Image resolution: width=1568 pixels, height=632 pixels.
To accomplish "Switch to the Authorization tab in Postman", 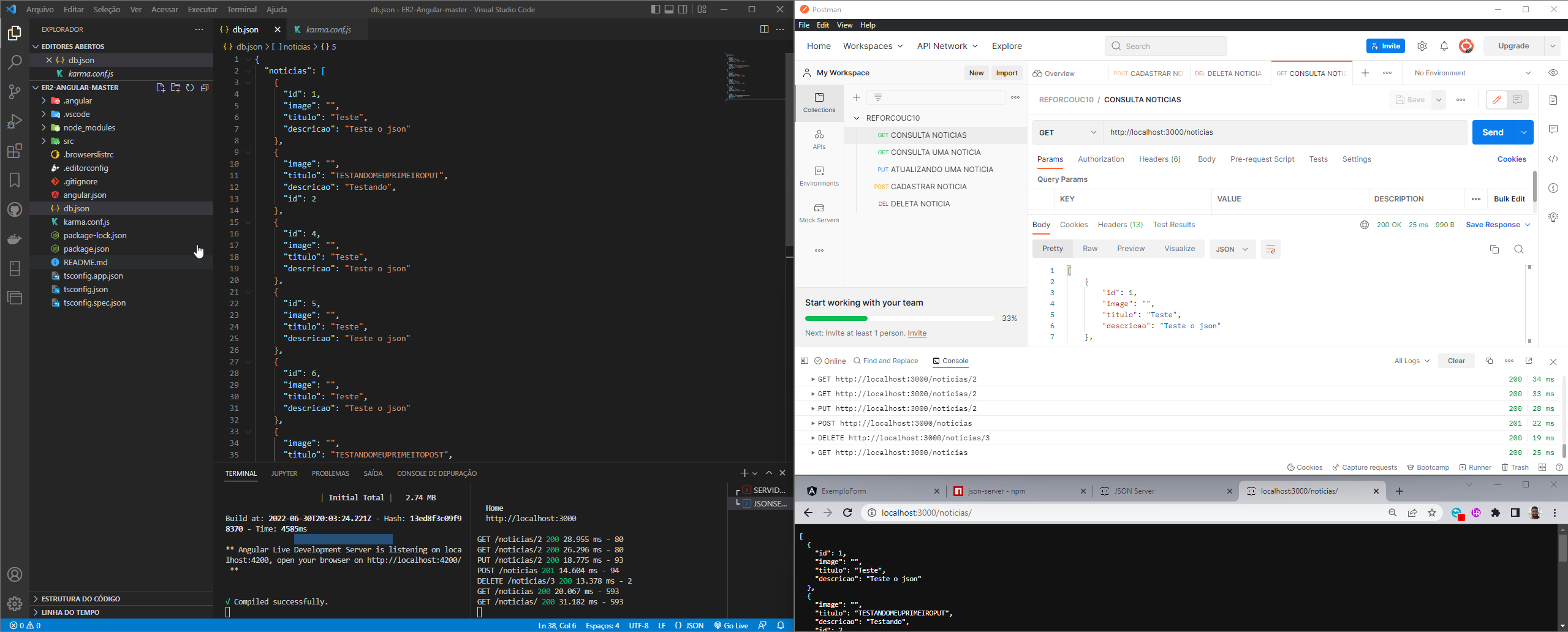I will [1100, 159].
